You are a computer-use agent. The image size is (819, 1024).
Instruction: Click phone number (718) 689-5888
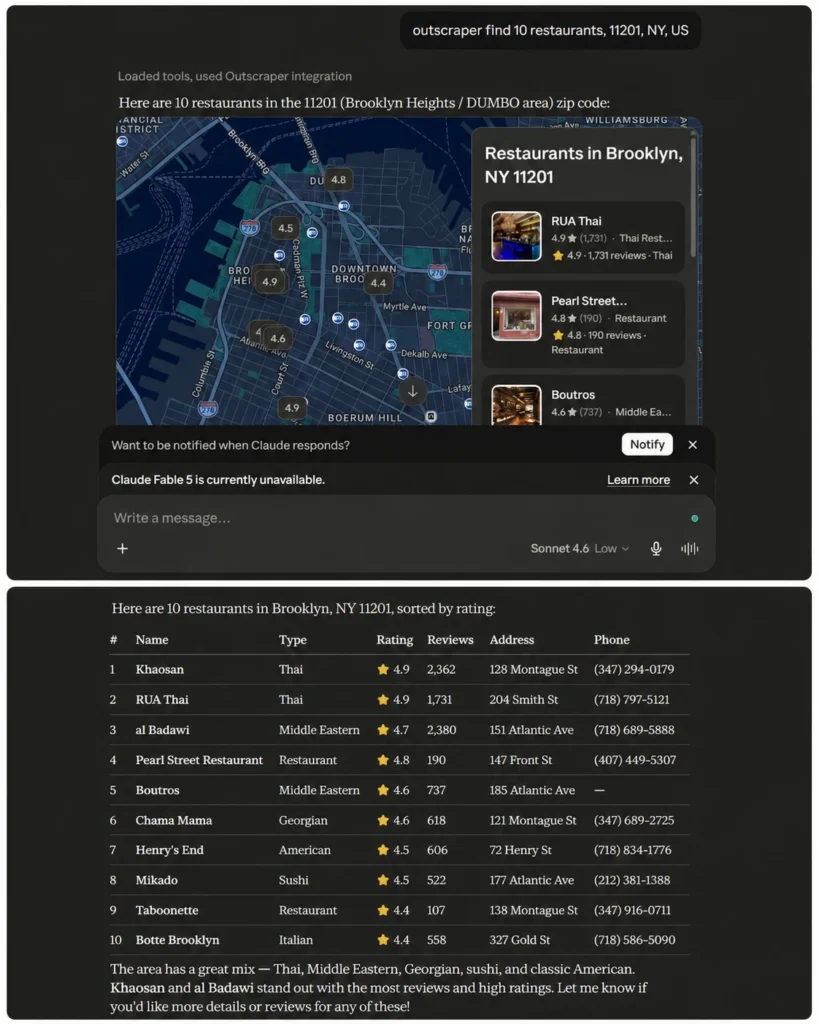[634, 730]
